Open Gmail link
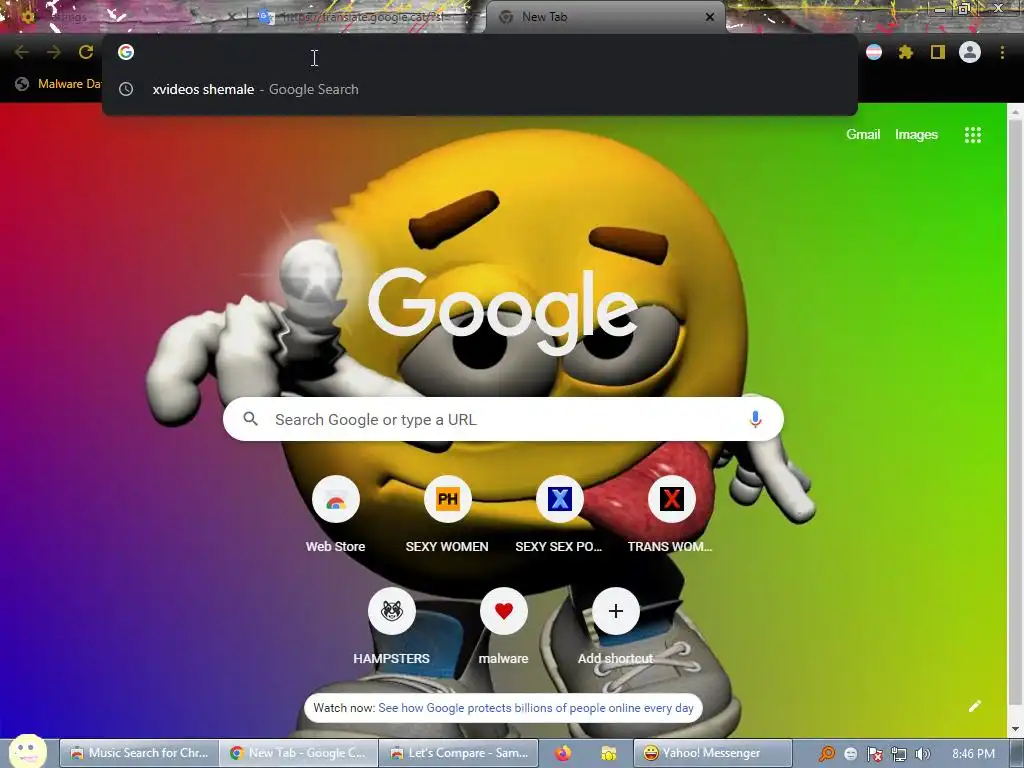 coord(863,135)
